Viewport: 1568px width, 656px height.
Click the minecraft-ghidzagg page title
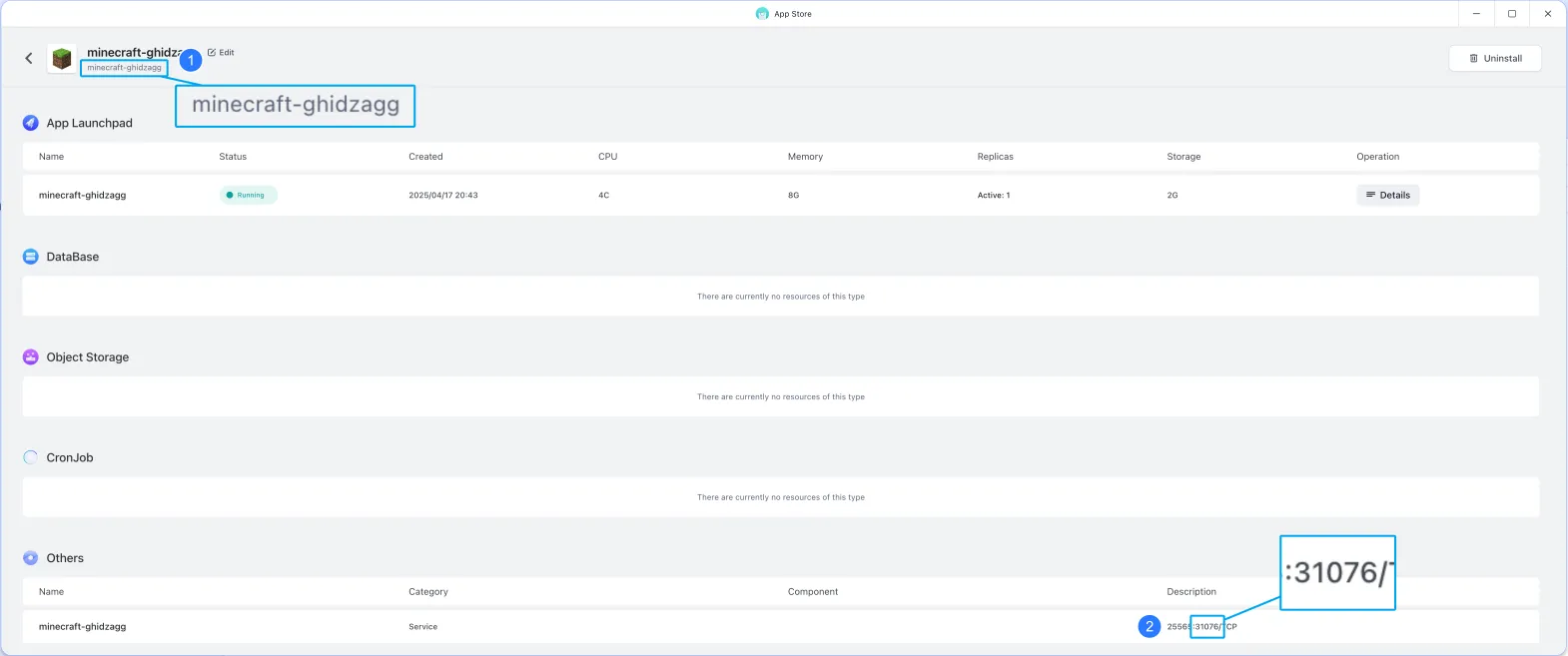point(134,52)
